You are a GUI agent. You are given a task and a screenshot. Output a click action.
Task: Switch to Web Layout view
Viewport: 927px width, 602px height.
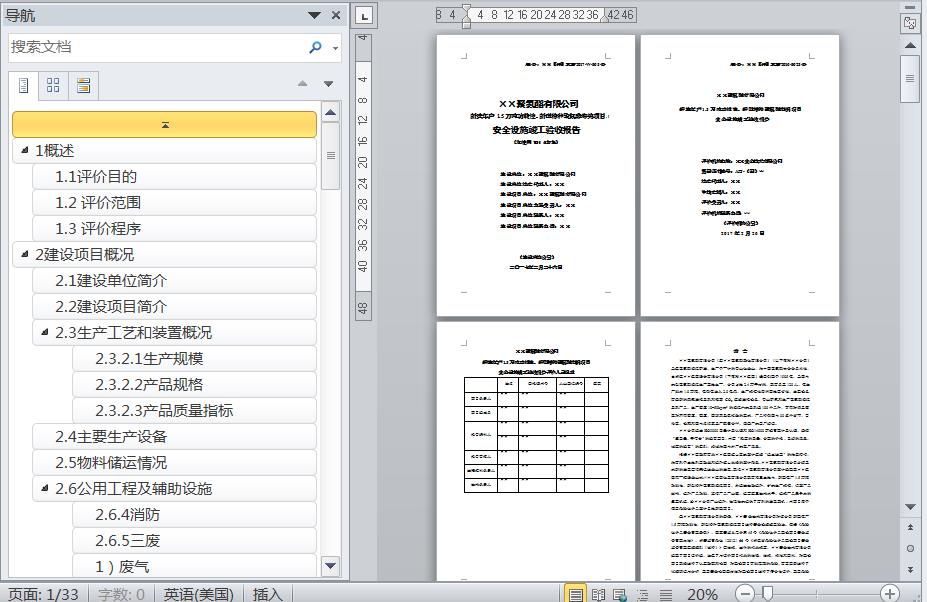point(620,594)
